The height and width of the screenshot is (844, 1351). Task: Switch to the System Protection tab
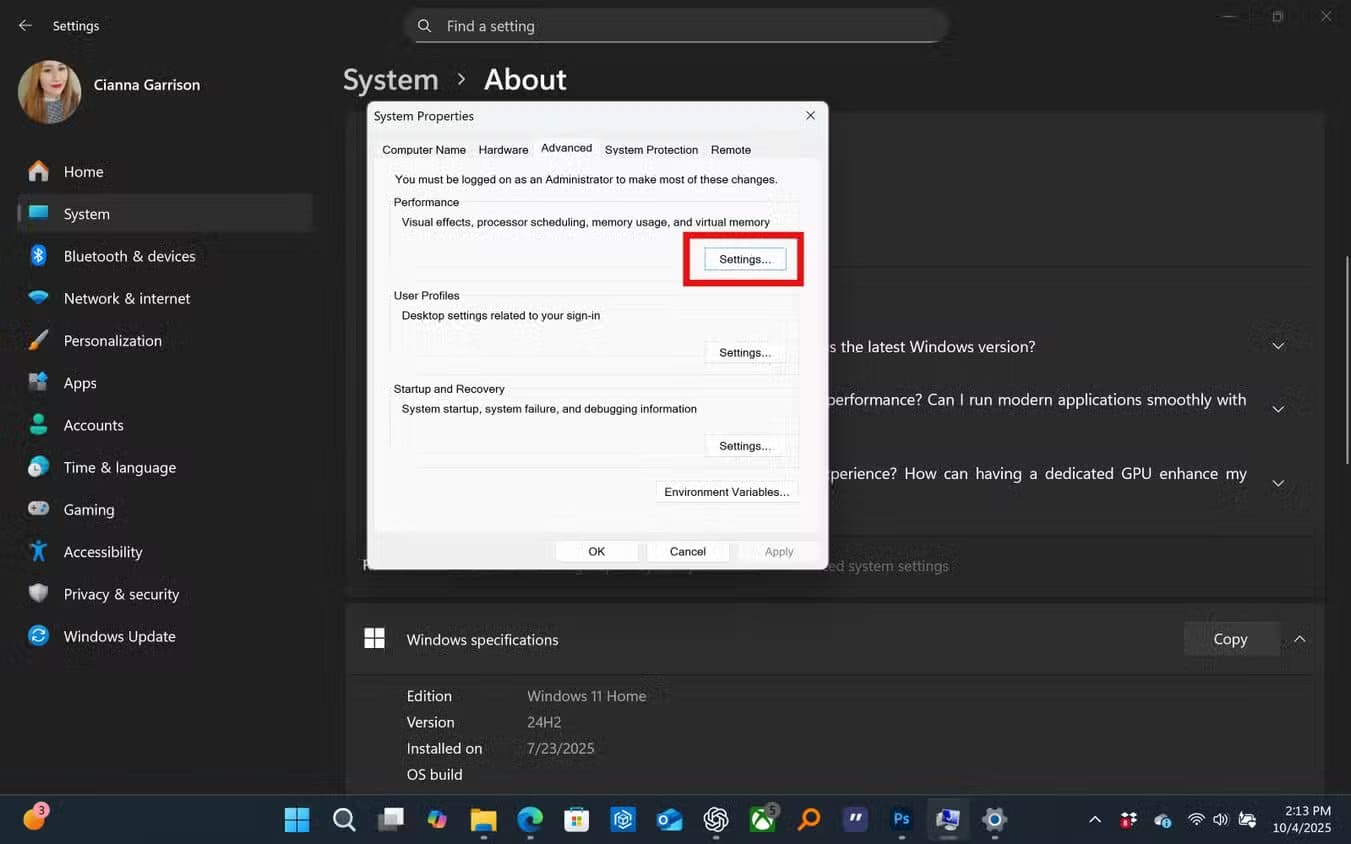coord(651,150)
